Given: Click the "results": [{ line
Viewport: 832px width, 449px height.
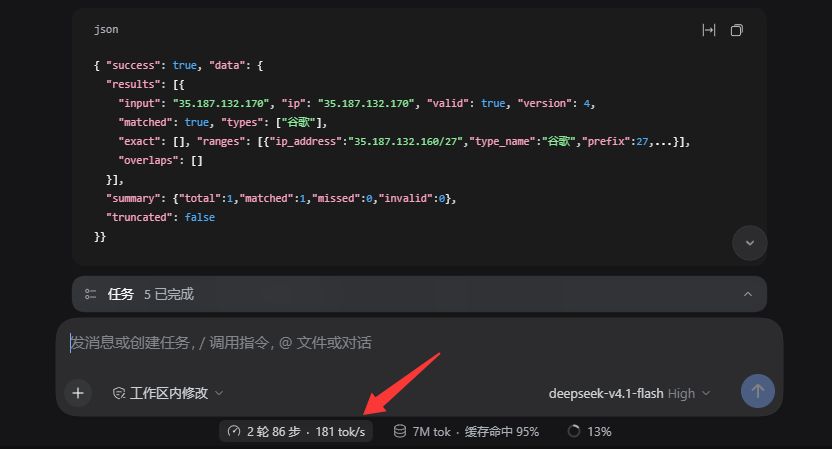Looking at the screenshot, I should [x=145, y=84].
